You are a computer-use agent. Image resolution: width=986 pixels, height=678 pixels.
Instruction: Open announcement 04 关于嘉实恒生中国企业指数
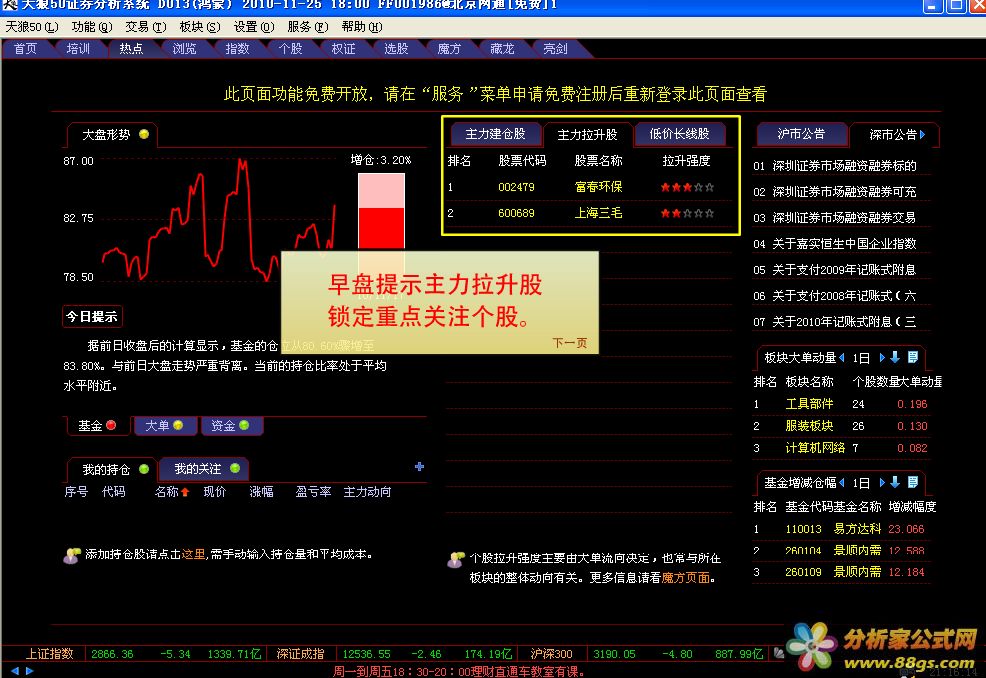point(835,244)
